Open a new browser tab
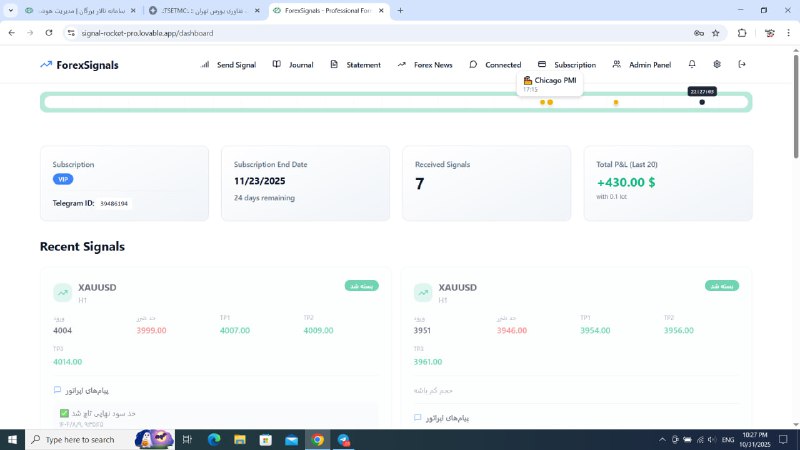This screenshot has height=450, width=800. coord(401,10)
